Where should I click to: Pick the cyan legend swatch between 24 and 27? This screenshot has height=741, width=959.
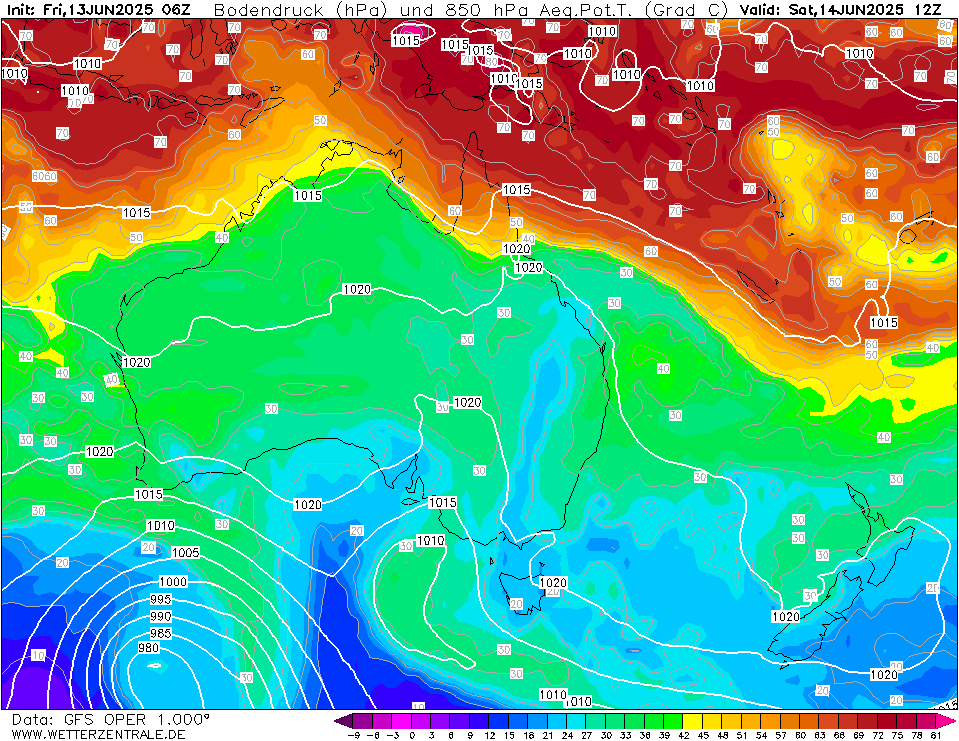point(576,721)
